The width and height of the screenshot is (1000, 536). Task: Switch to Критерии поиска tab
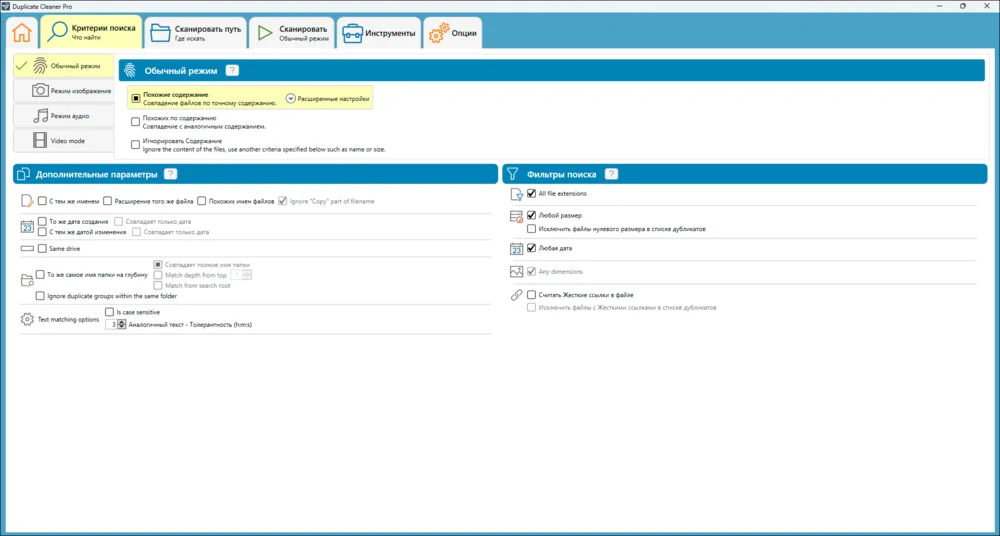click(91, 33)
